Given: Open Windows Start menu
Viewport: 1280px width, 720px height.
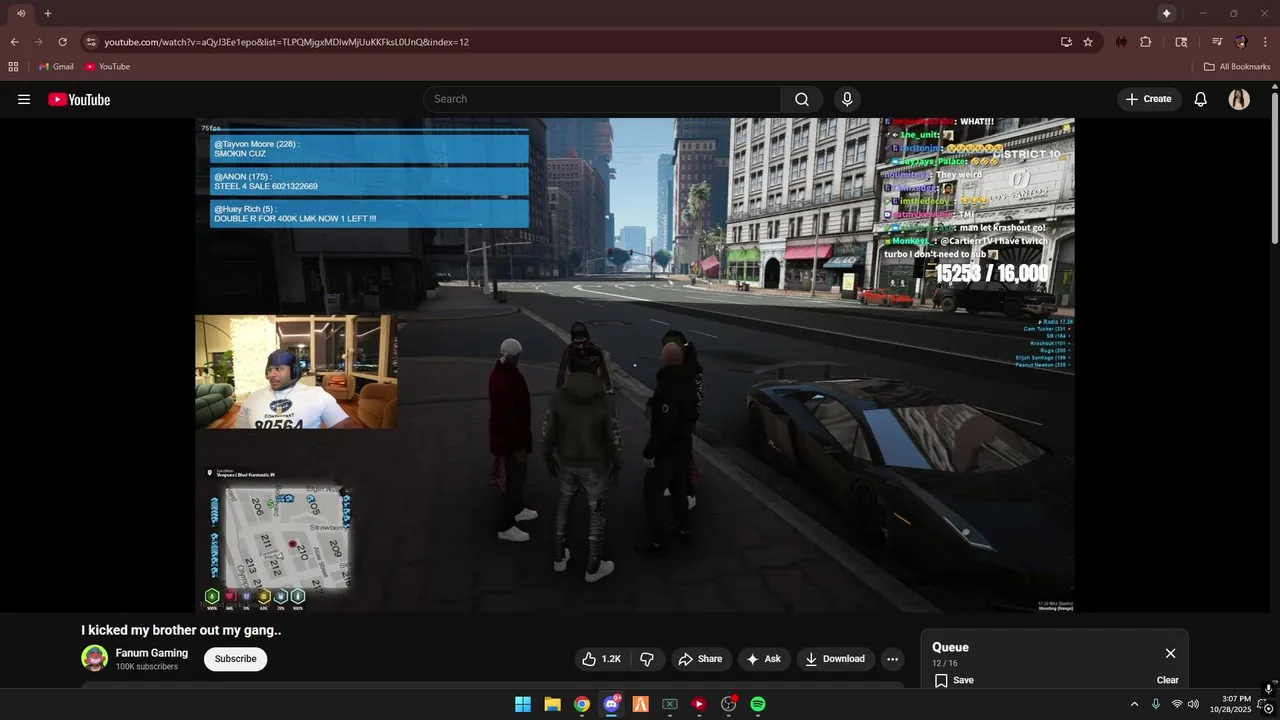Looking at the screenshot, I should pos(523,704).
